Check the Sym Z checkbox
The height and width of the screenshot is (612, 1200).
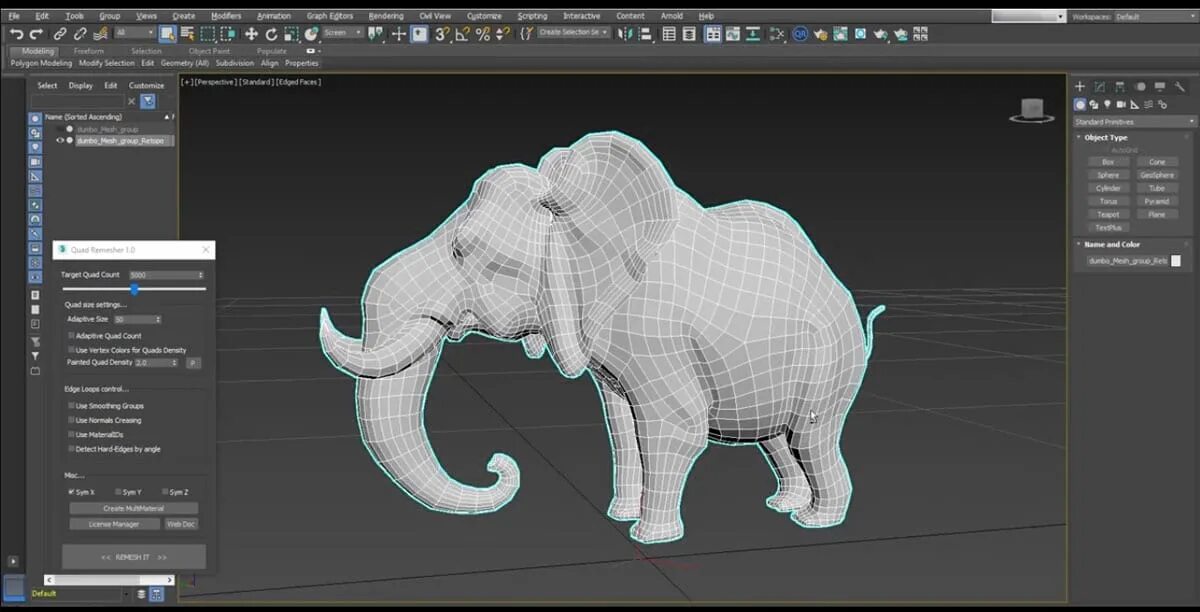pos(164,492)
